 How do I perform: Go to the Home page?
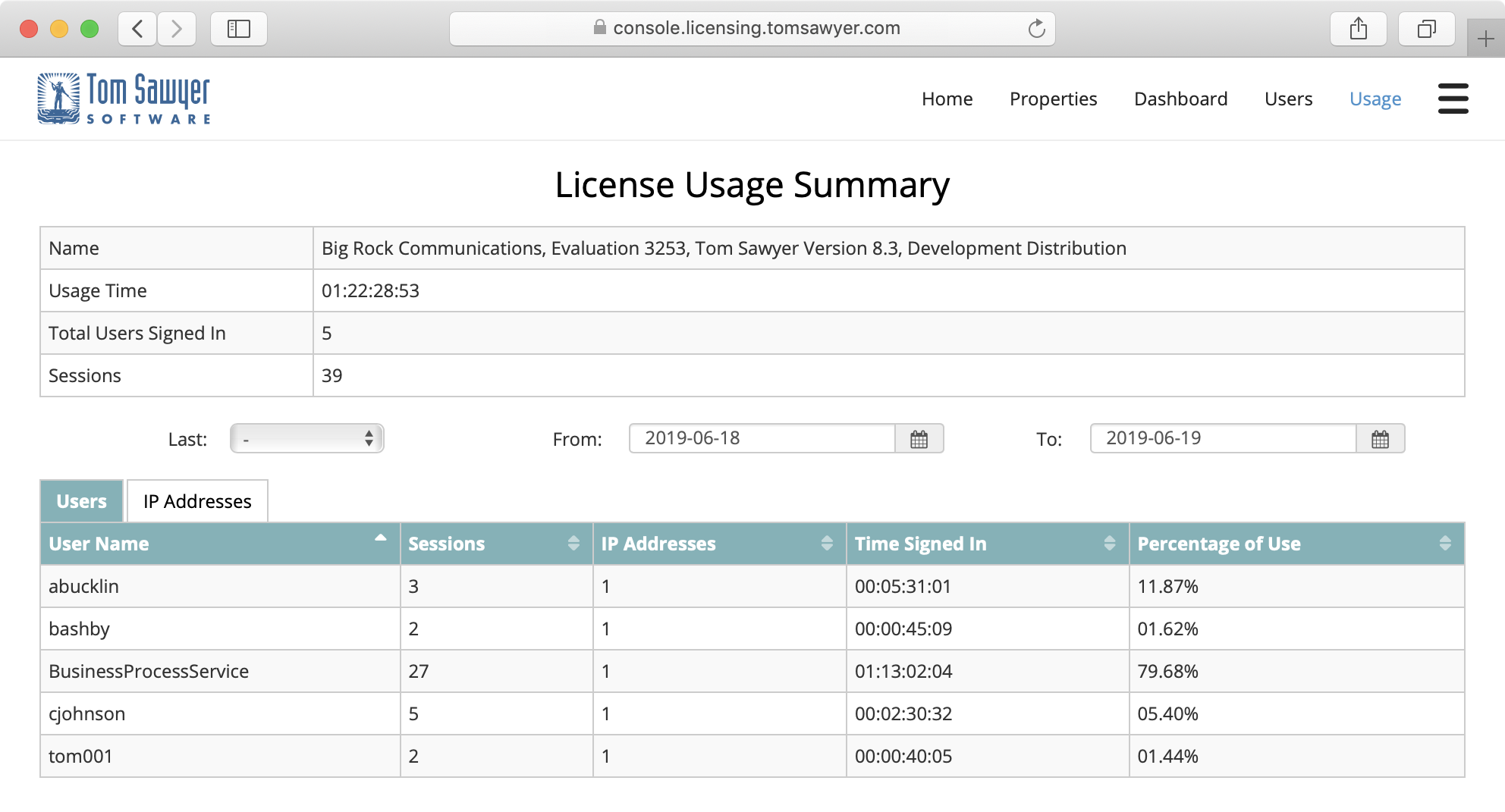(947, 99)
